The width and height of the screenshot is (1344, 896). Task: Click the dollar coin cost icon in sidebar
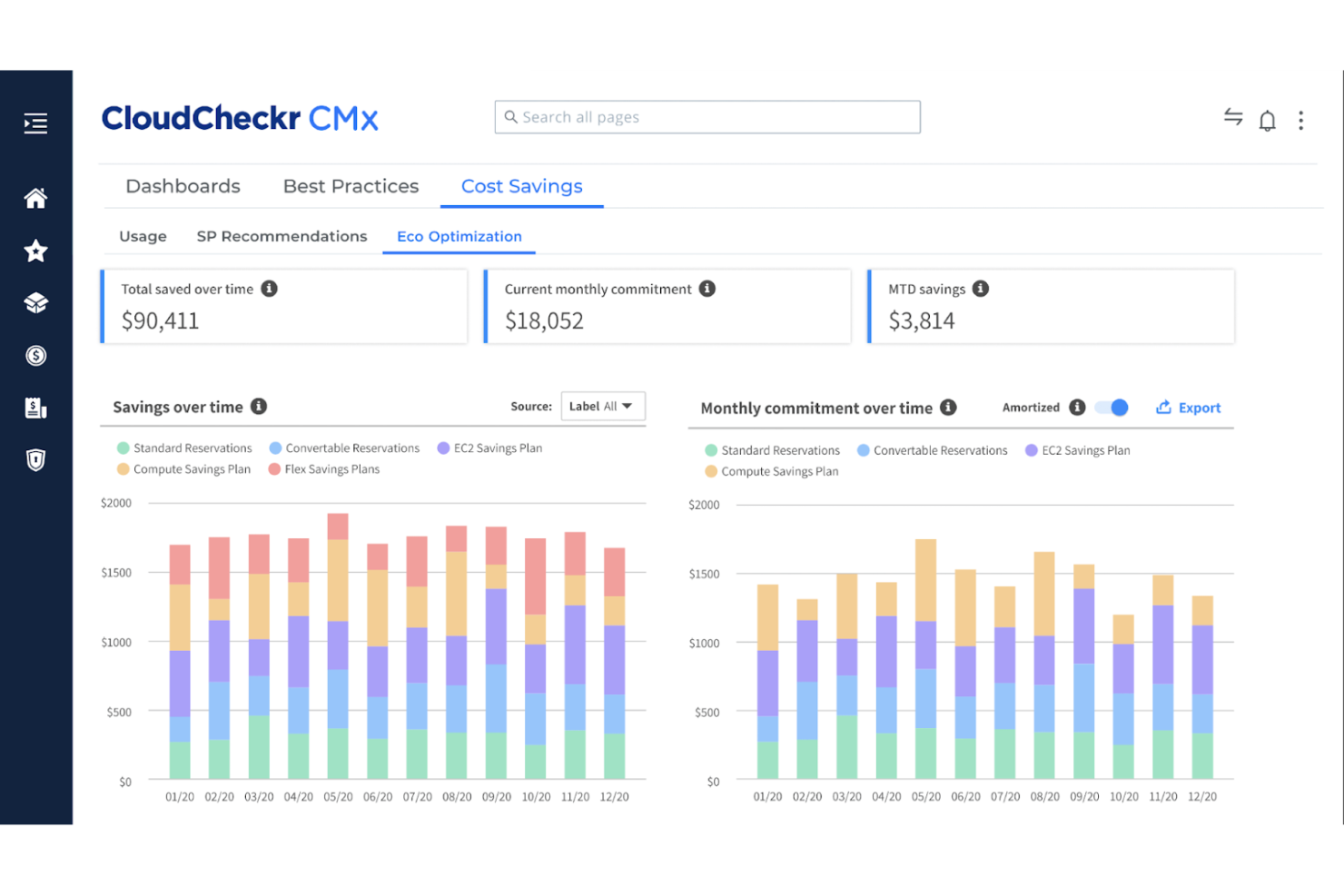[x=35, y=356]
